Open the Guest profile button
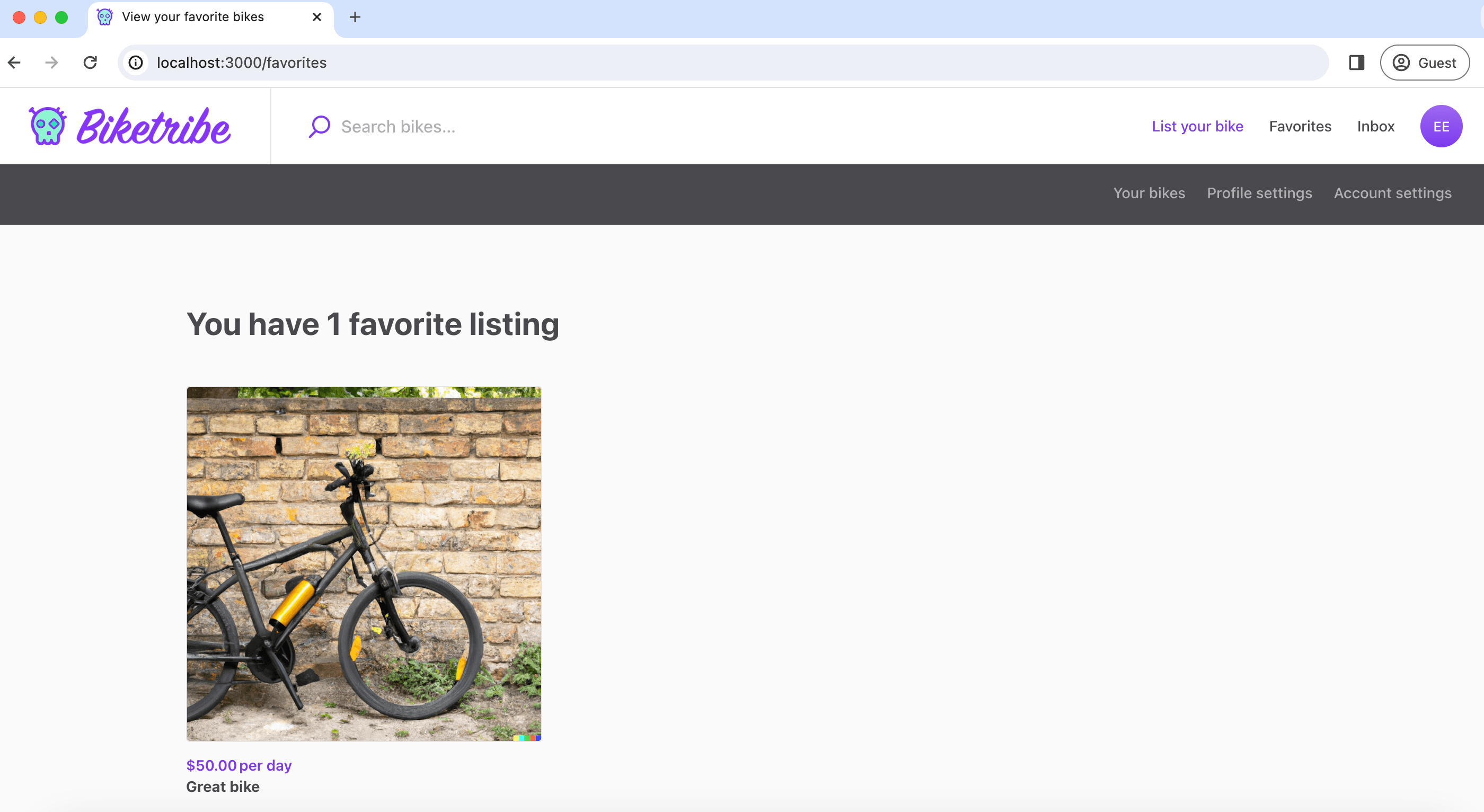The image size is (1484, 812). [1424, 62]
